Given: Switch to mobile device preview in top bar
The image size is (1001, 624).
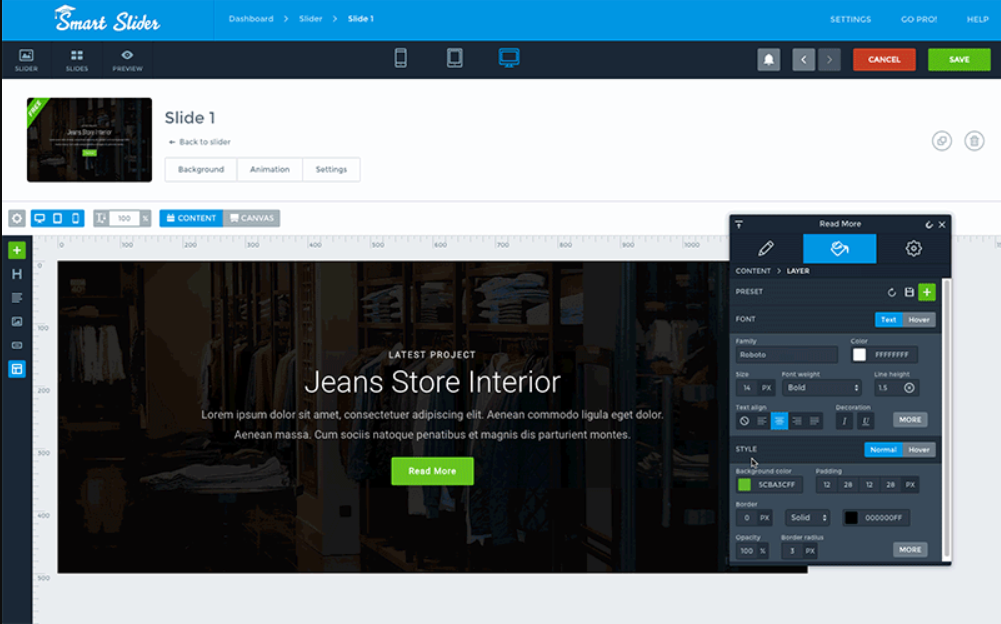Looking at the screenshot, I should 400,58.
